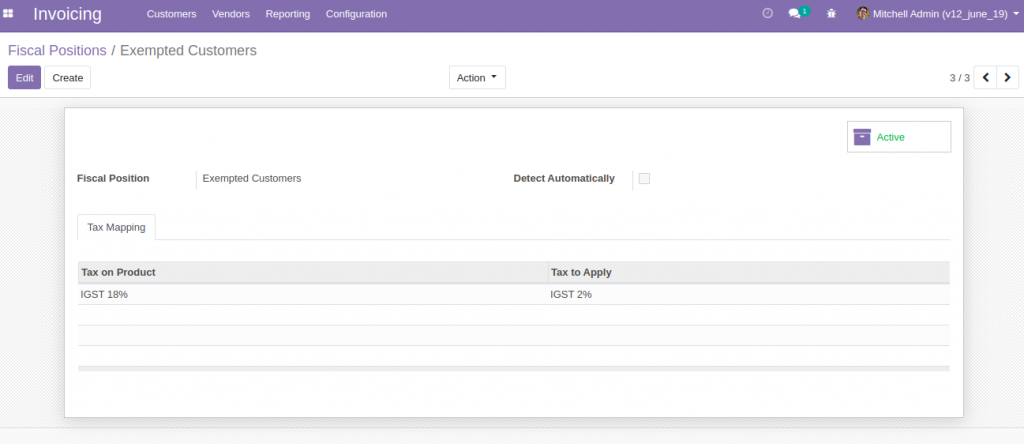Open the Customers menu
The image size is (1024, 444).
click(171, 14)
